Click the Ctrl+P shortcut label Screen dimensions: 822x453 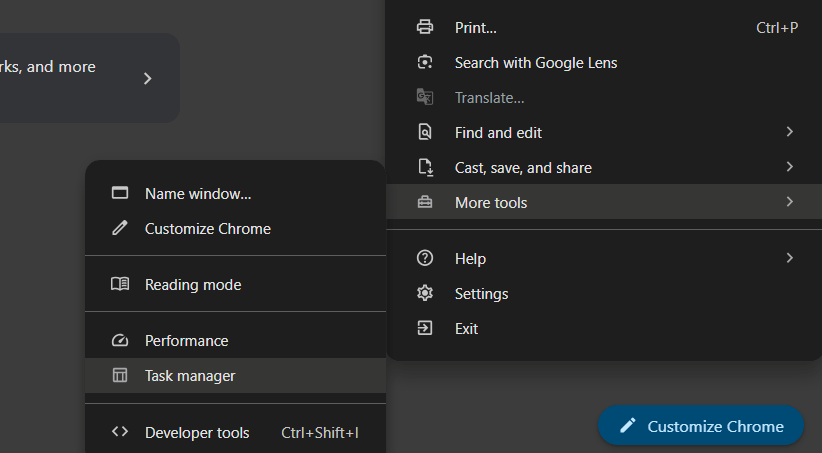point(777,27)
